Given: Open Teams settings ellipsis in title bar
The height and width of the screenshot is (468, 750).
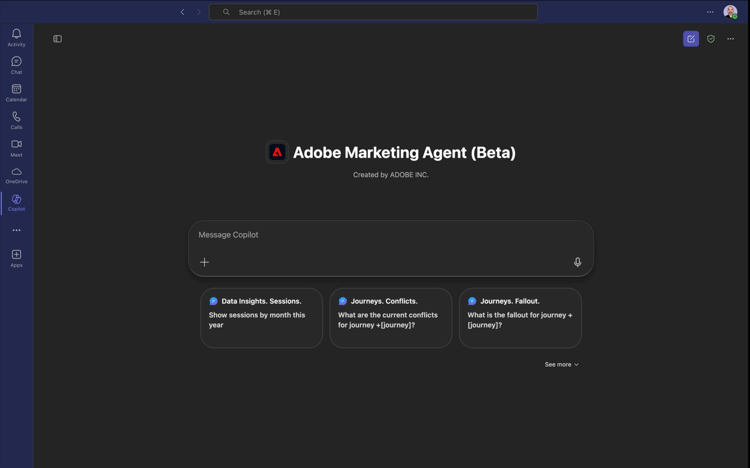Looking at the screenshot, I should pos(710,12).
